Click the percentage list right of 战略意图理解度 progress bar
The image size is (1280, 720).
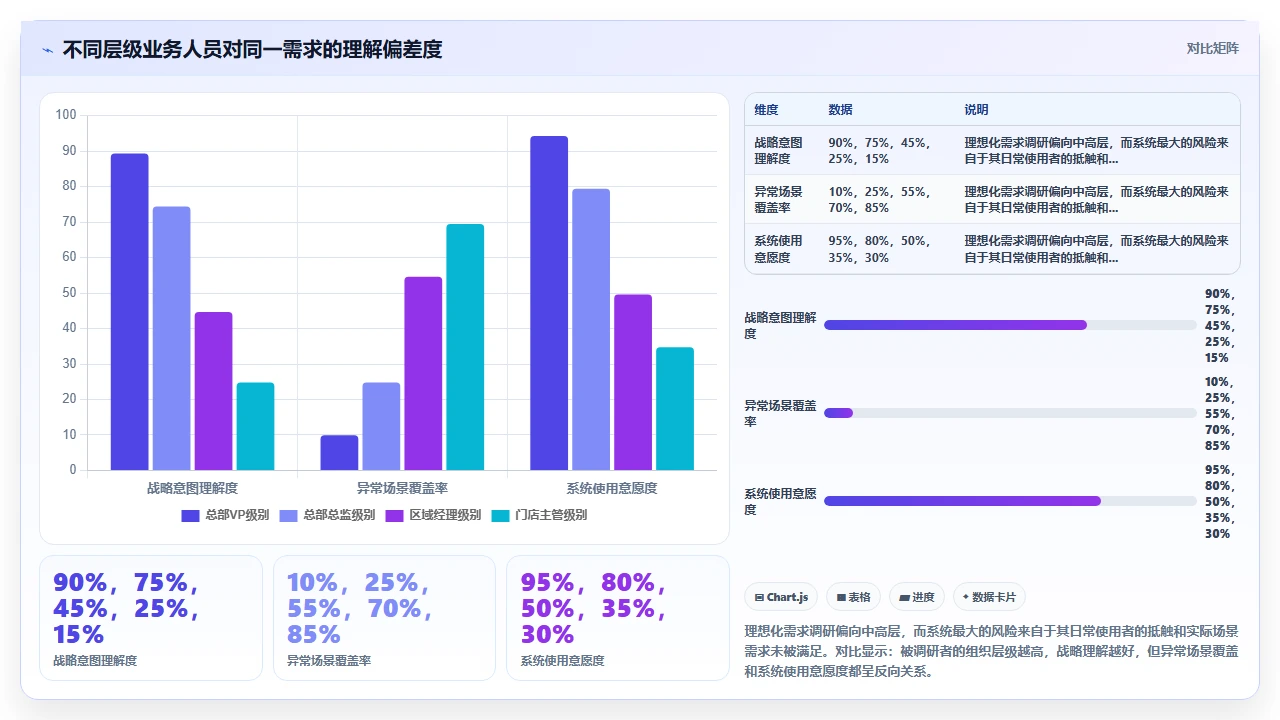[x=1221, y=326]
